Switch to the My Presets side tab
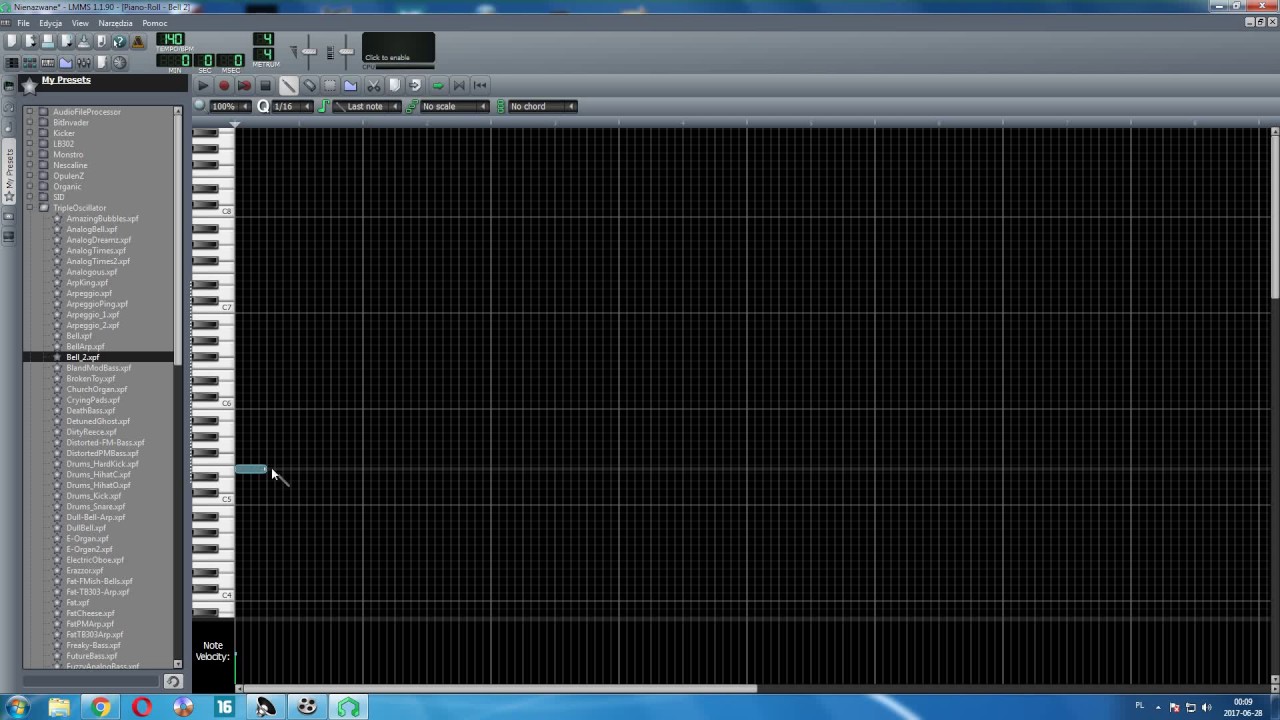 [x=9, y=171]
